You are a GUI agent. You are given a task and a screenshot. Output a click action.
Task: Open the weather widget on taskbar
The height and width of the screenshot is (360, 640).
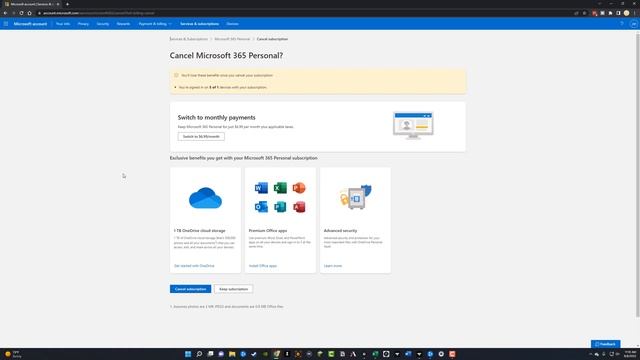coord(13,354)
